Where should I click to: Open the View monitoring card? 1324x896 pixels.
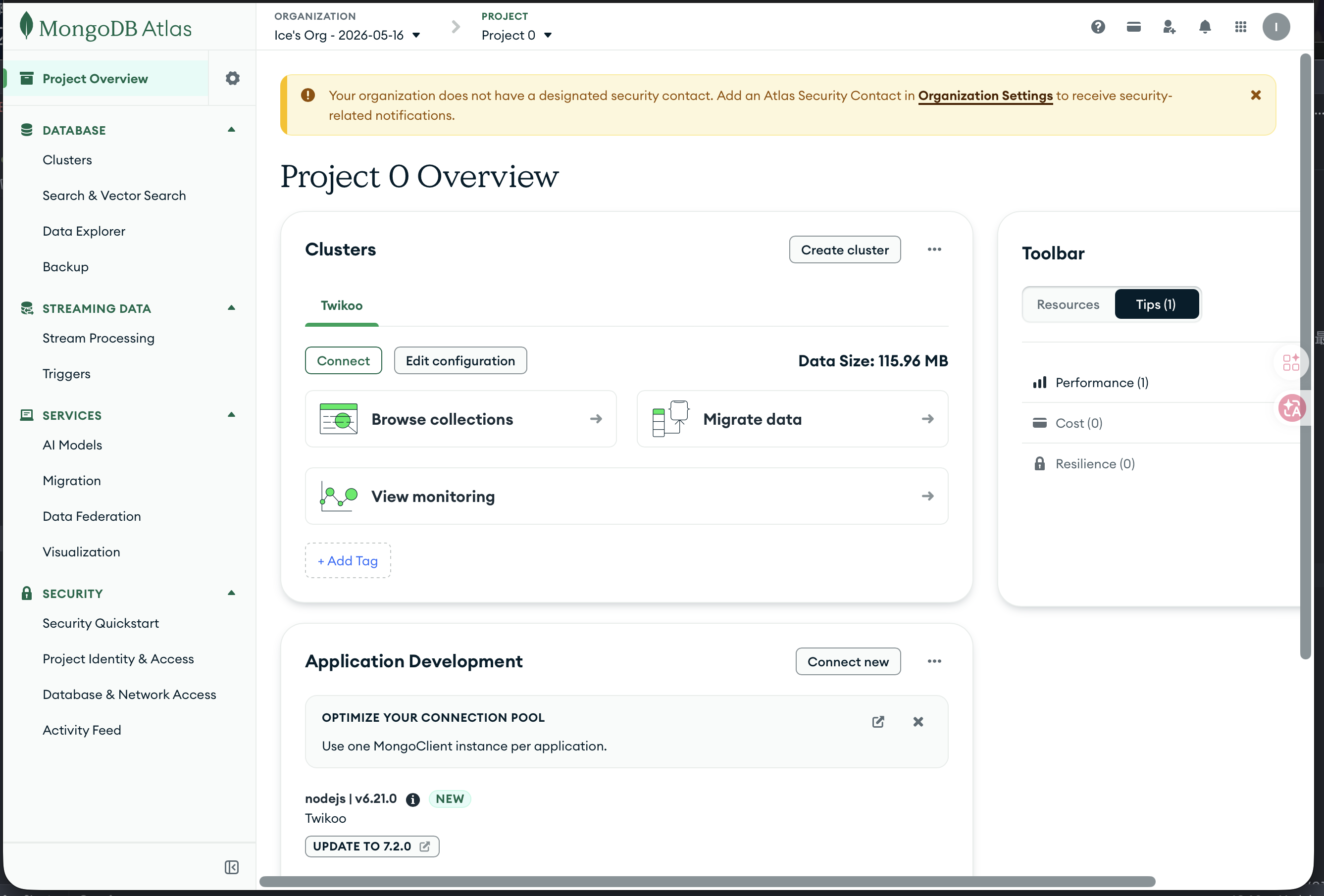[627, 496]
